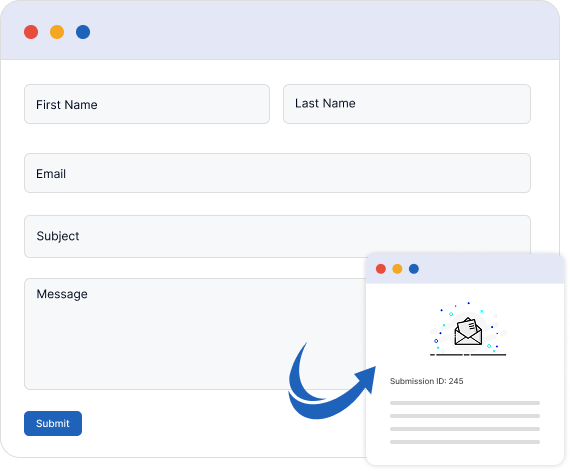
Task: Select the Email input field
Action: tap(277, 173)
